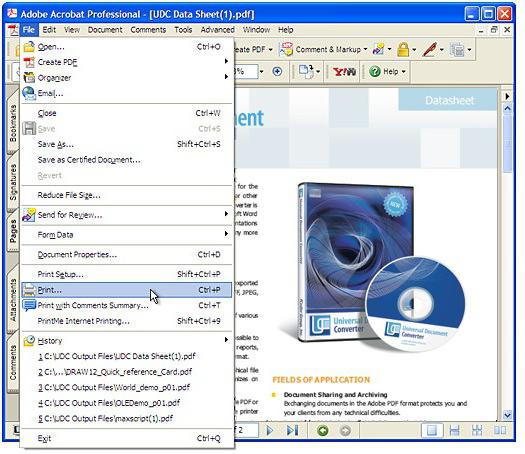The width and height of the screenshot is (525, 454).
Task: Switch to the Attachments side tab
Action: click(x=13, y=300)
